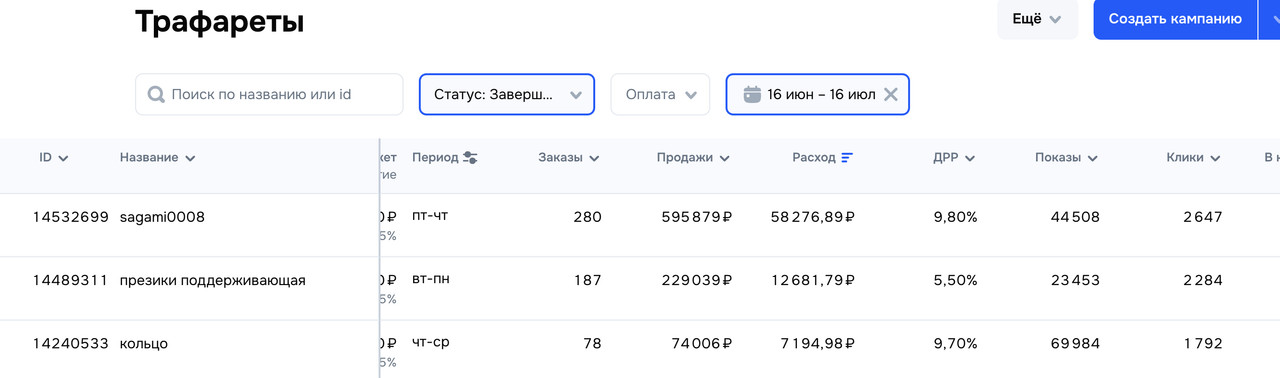Image resolution: width=1280 pixels, height=378 pixels.
Task: Click the пт-чт period cell
Action: click(431, 215)
